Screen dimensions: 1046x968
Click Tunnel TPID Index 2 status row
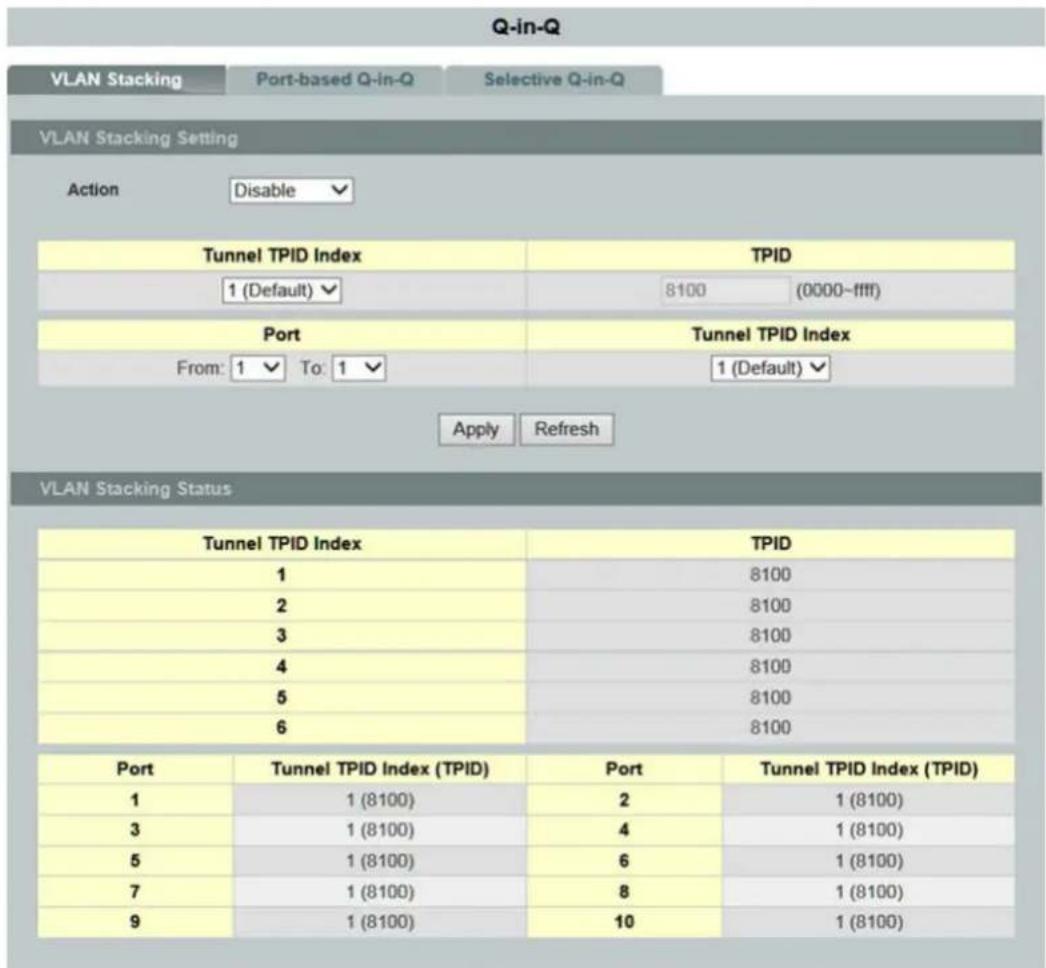click(526, 605)
